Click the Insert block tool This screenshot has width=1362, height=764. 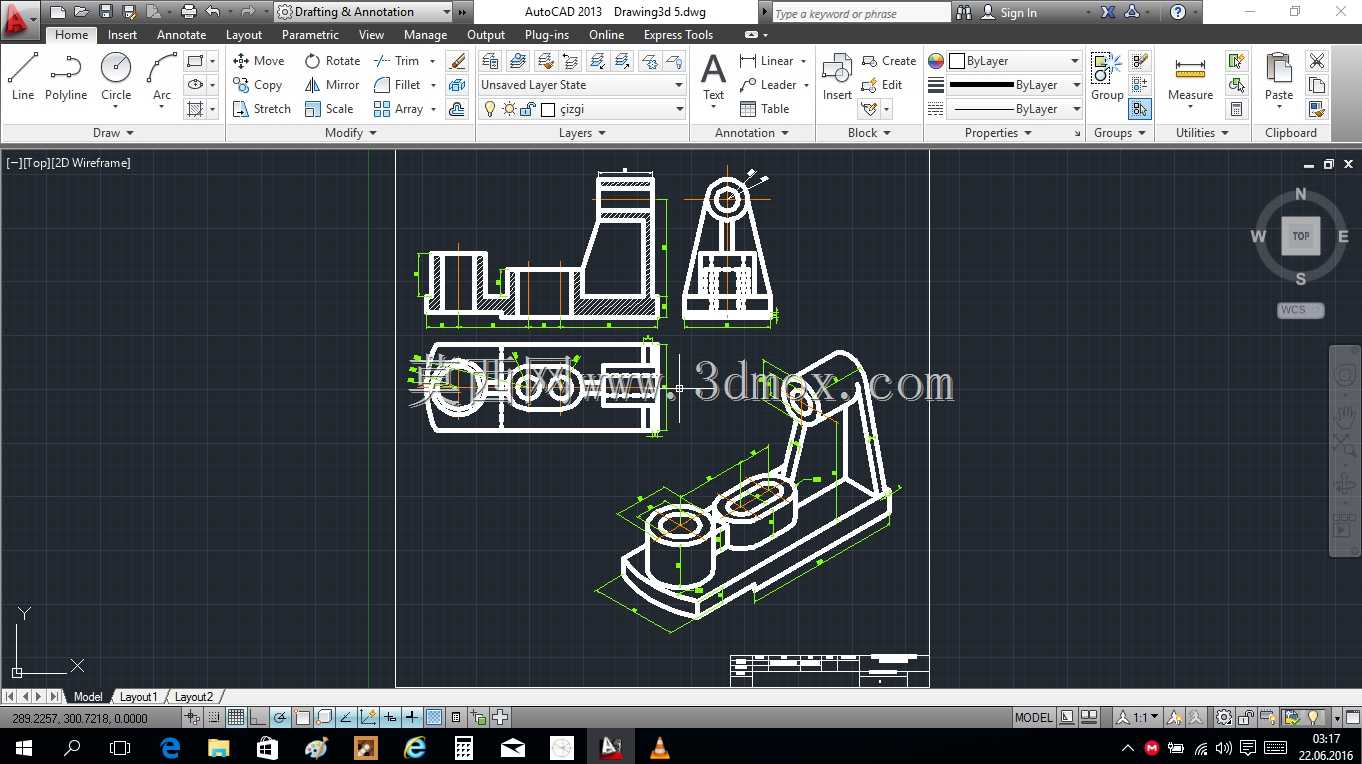[x=837, y=77]
